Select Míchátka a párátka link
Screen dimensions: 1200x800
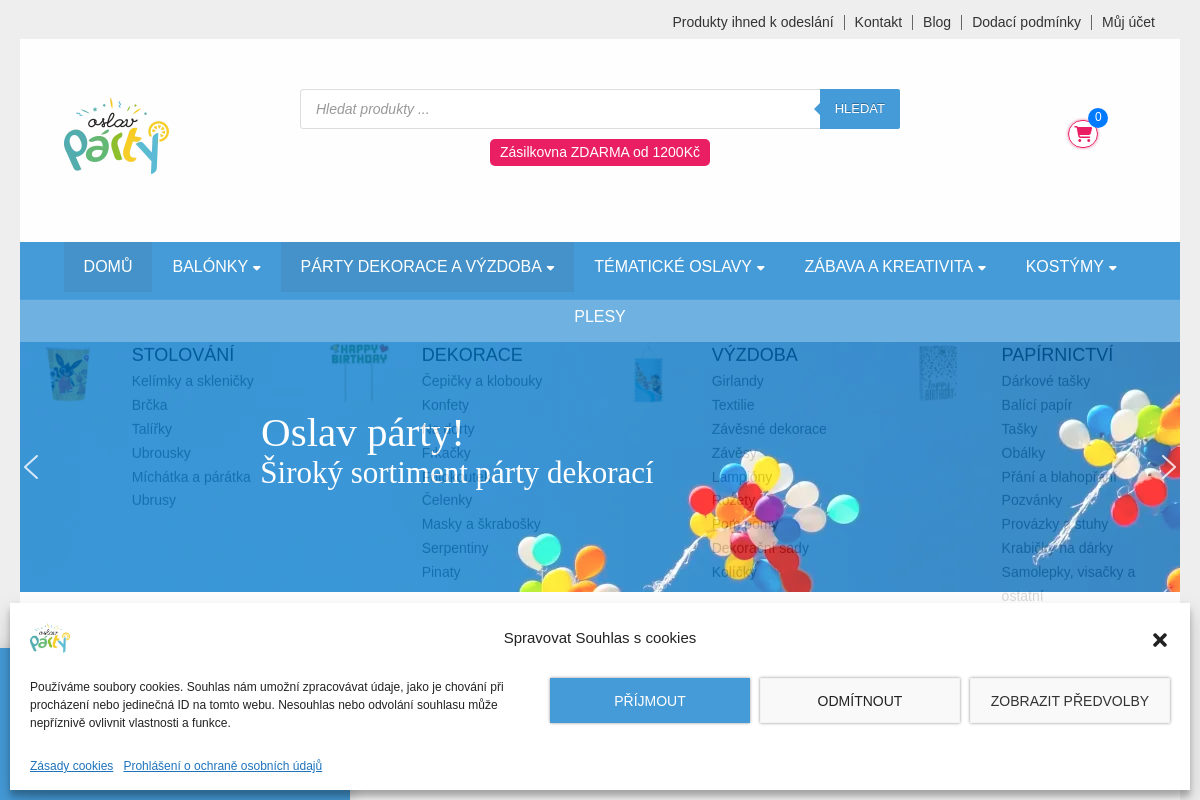pos(191,477)
